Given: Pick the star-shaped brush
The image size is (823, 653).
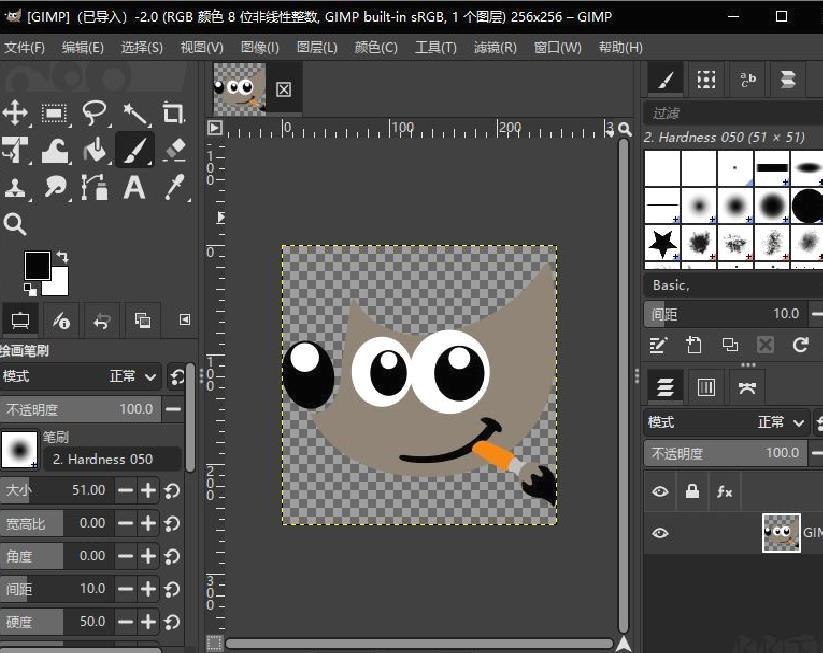Looking at the screenshot, I should point(662,243).
